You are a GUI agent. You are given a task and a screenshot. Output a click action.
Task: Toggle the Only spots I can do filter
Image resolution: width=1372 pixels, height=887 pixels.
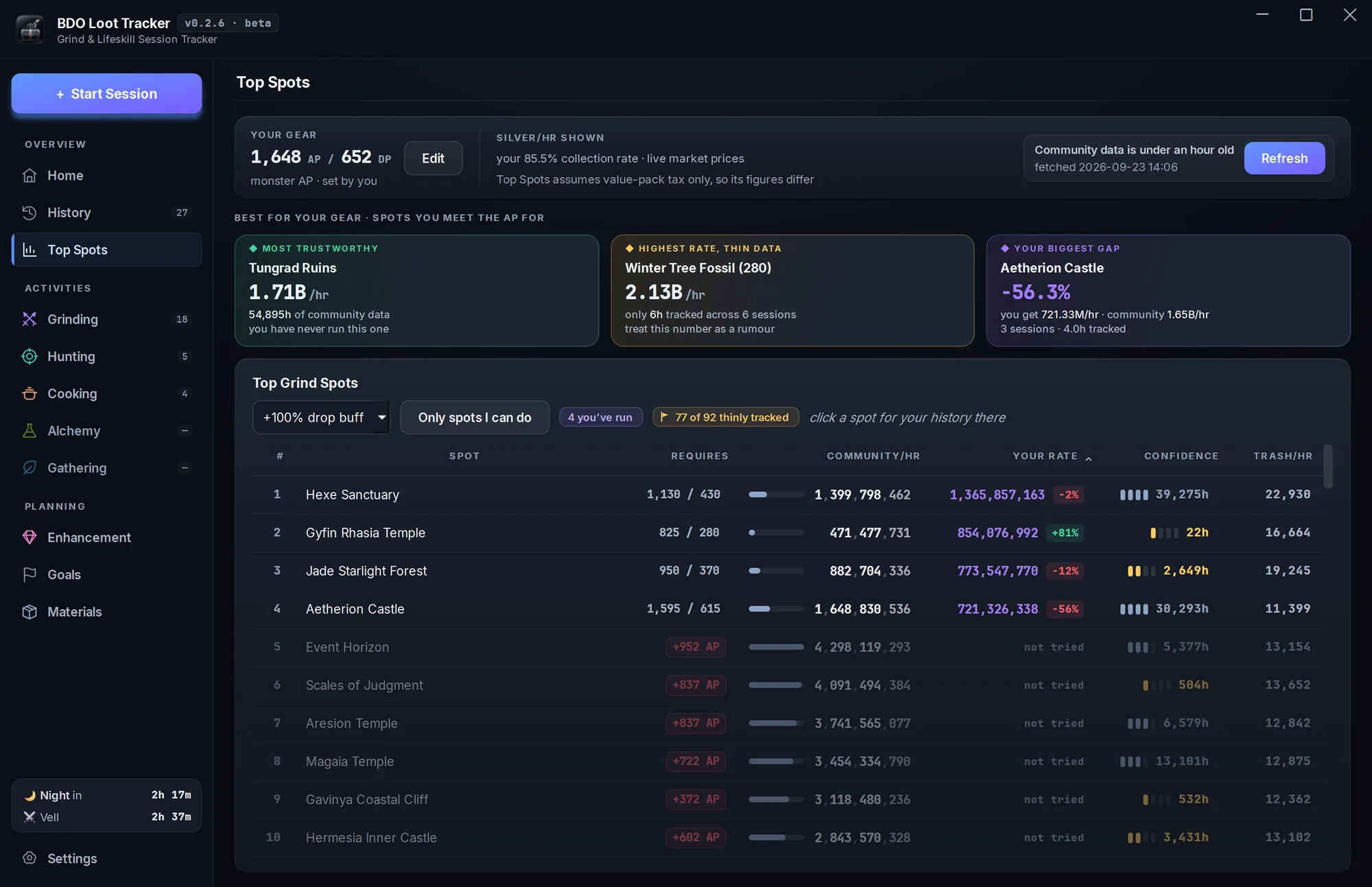(475, 417)
